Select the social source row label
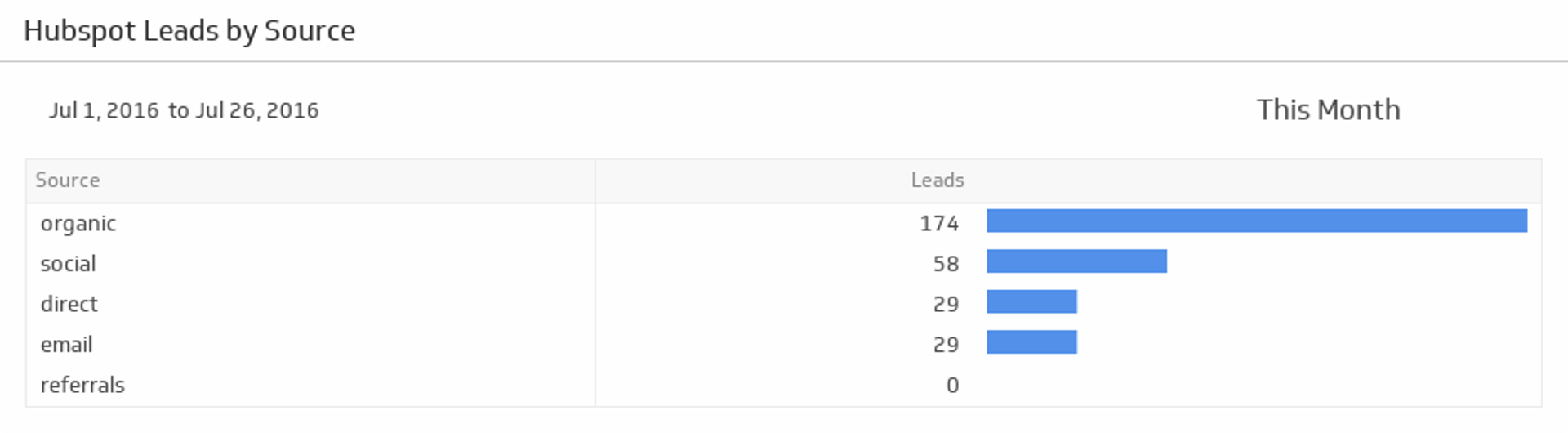 point(69,264)
